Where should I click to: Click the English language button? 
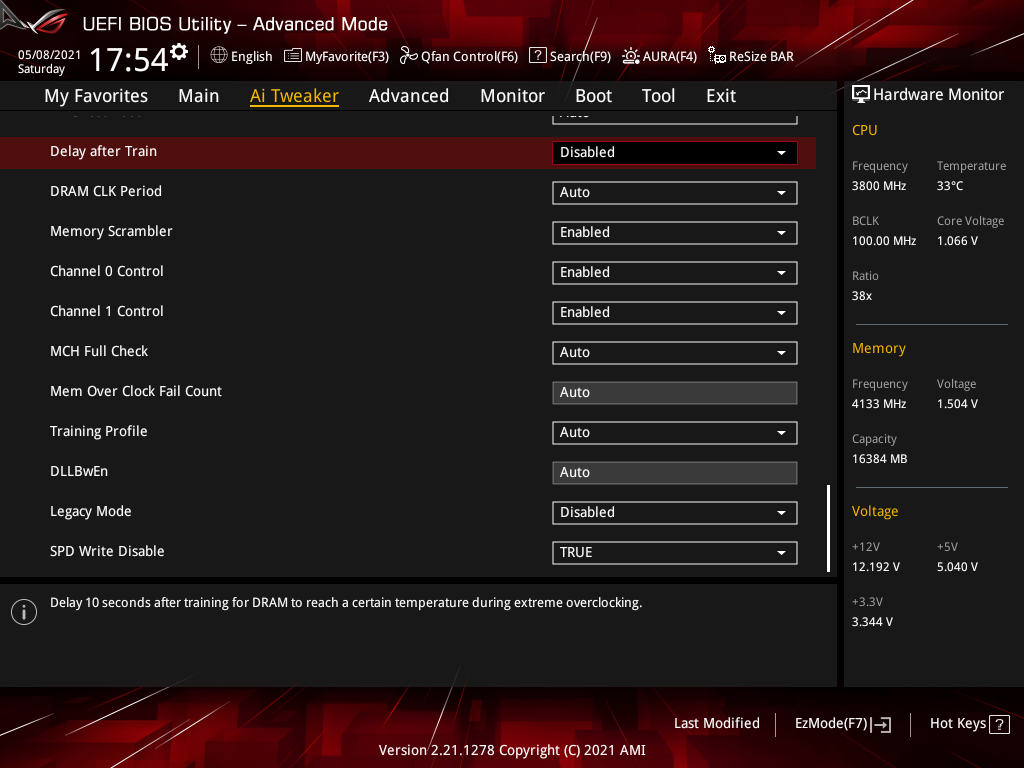point(242,56)
